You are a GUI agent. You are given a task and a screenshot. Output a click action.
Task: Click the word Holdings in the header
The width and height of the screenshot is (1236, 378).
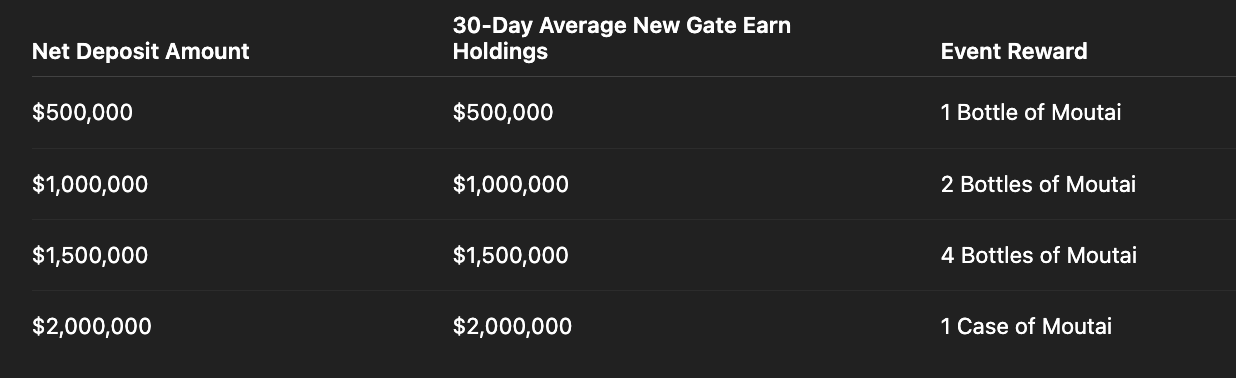click(500, 52)
